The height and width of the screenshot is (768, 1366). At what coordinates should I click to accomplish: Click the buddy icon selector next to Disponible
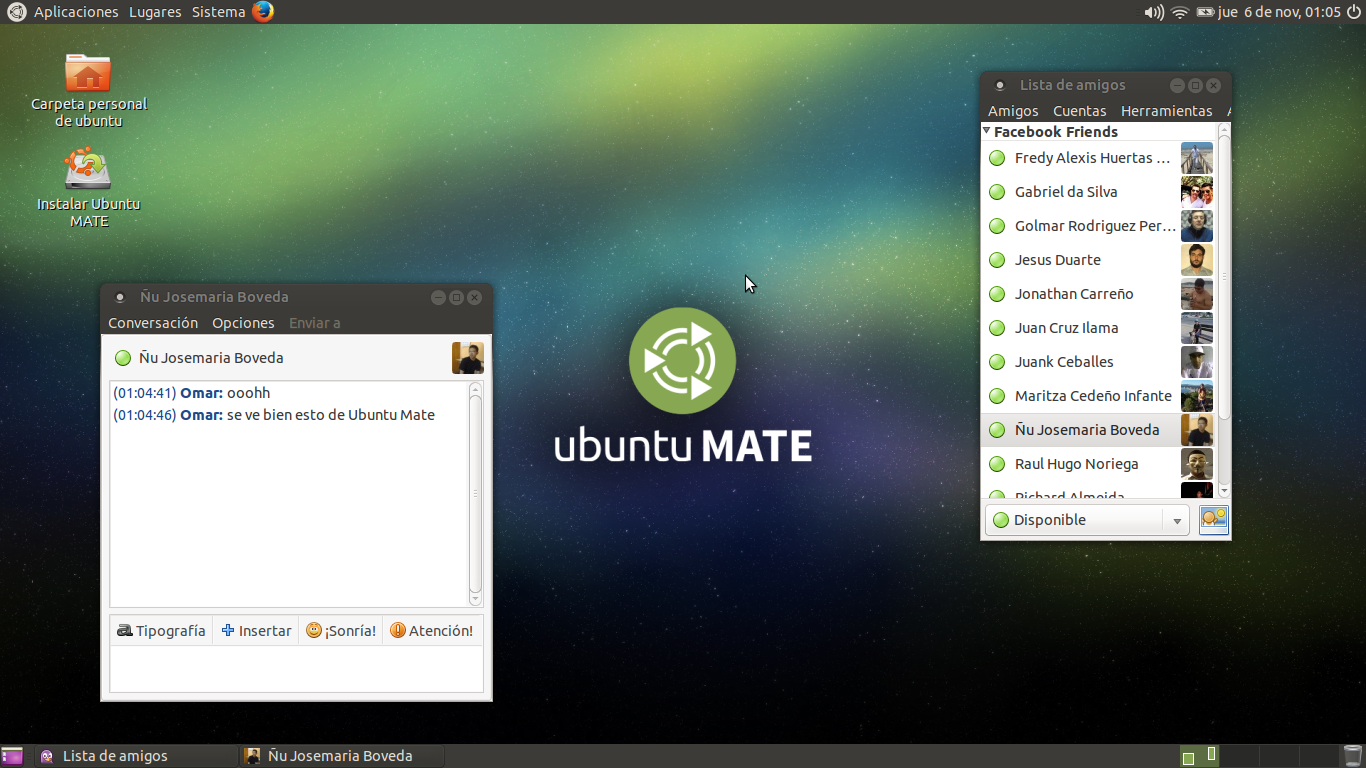tap(1214, 520)
